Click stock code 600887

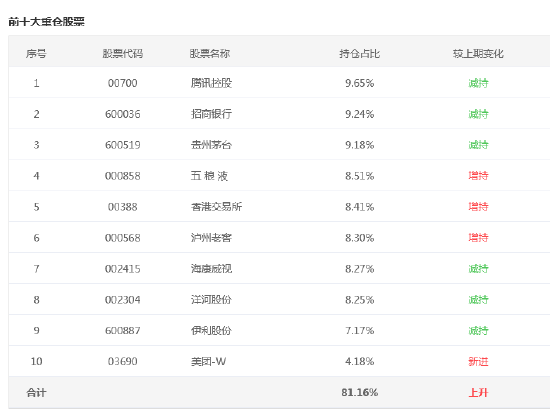122,330
